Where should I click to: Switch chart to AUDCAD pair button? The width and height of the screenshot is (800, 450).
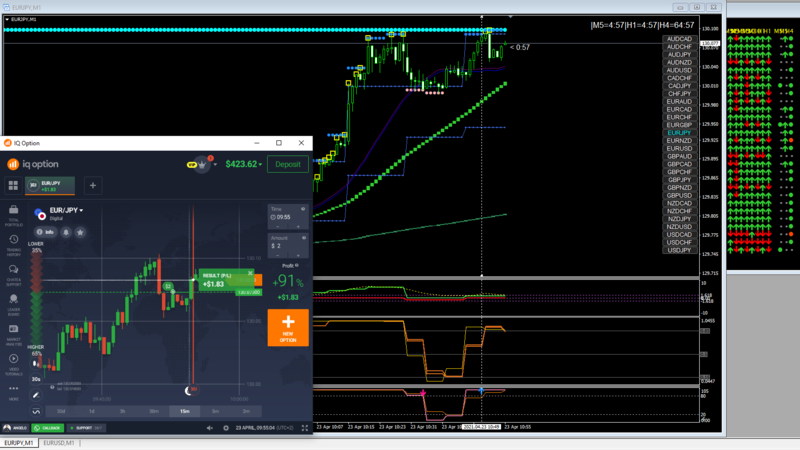679,39
